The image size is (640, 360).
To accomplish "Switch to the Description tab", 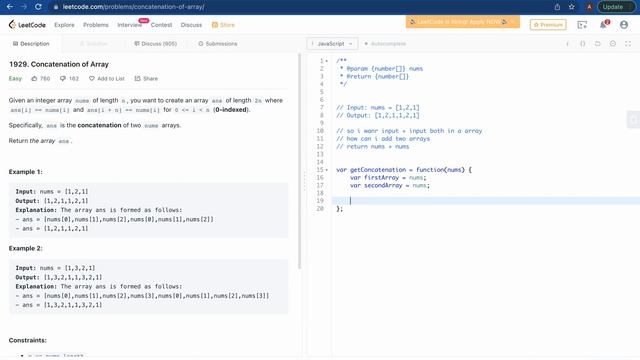I will (x=31, y=44).
